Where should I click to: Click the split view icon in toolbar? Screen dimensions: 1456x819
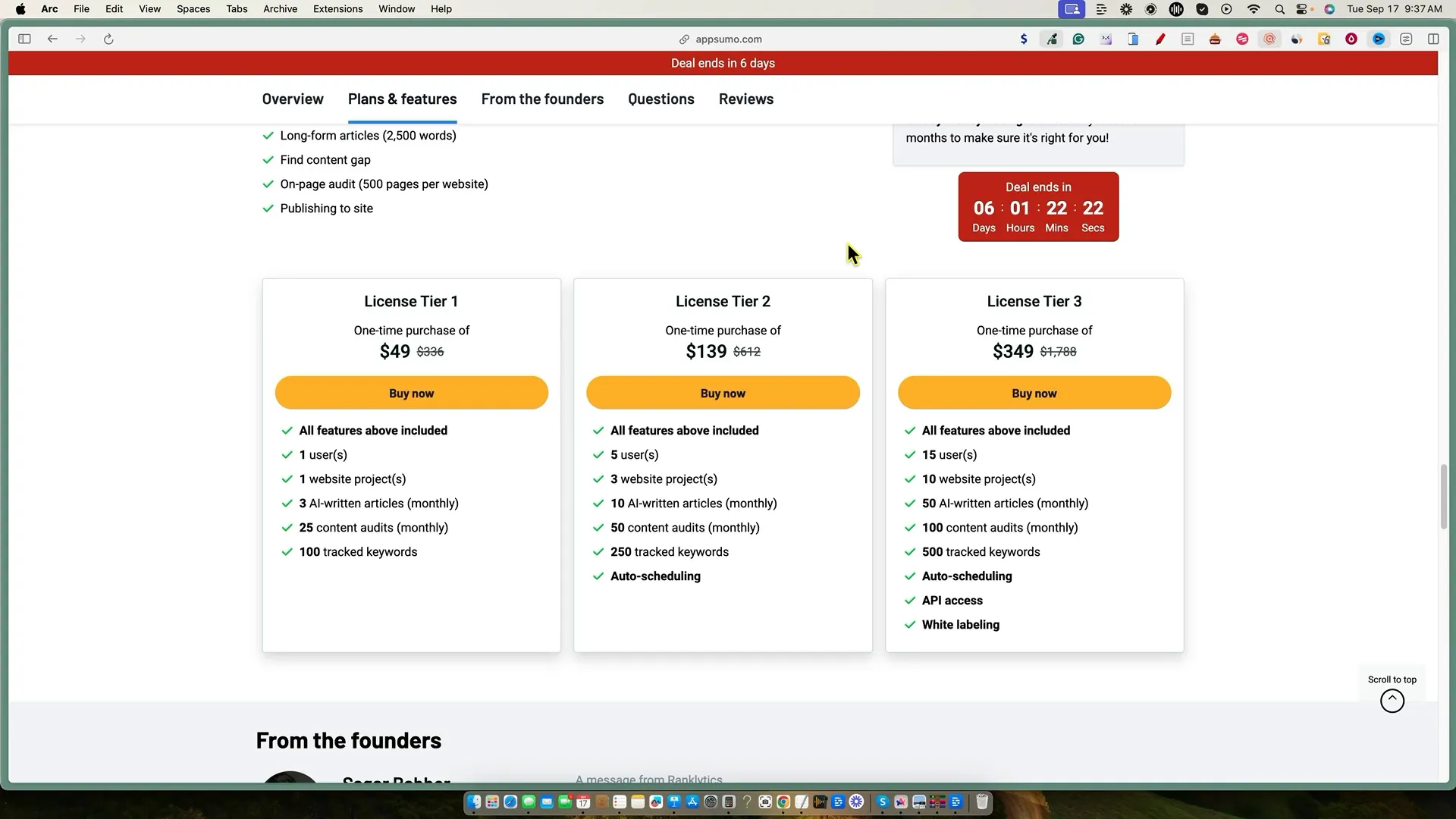[x=1433, y=39]
